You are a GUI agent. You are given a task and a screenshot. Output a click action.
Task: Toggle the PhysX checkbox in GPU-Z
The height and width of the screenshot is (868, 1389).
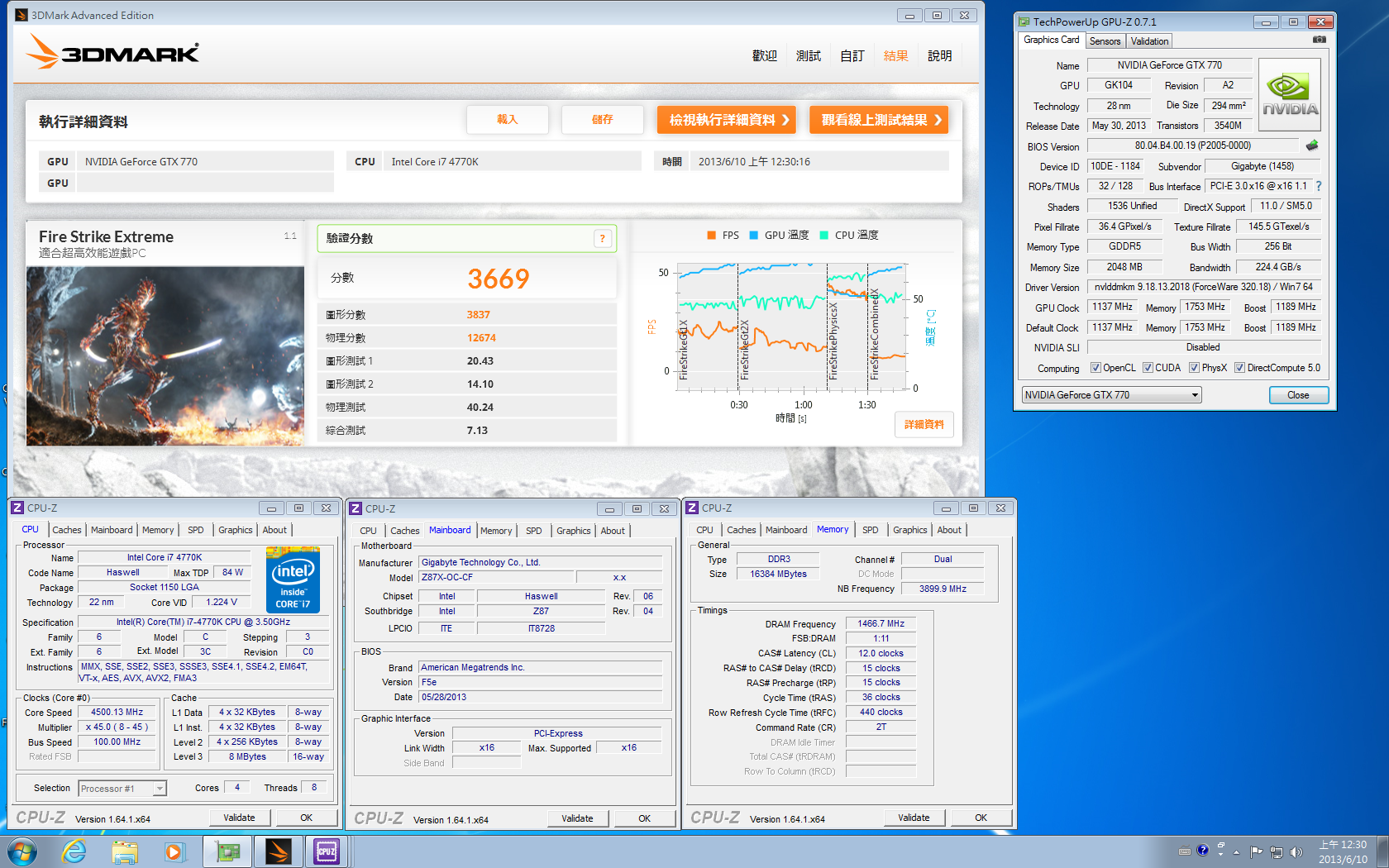pyautogui.click(x=1194, y=368)
